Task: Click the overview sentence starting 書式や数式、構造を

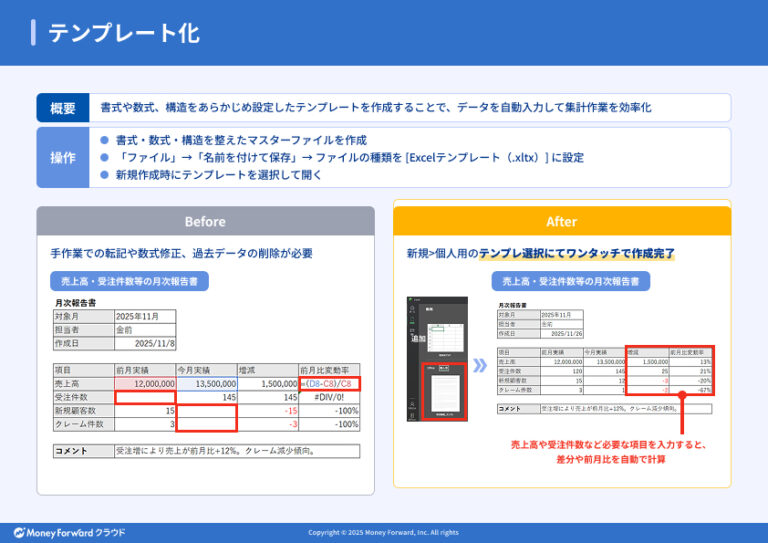Action: point(376,108)
